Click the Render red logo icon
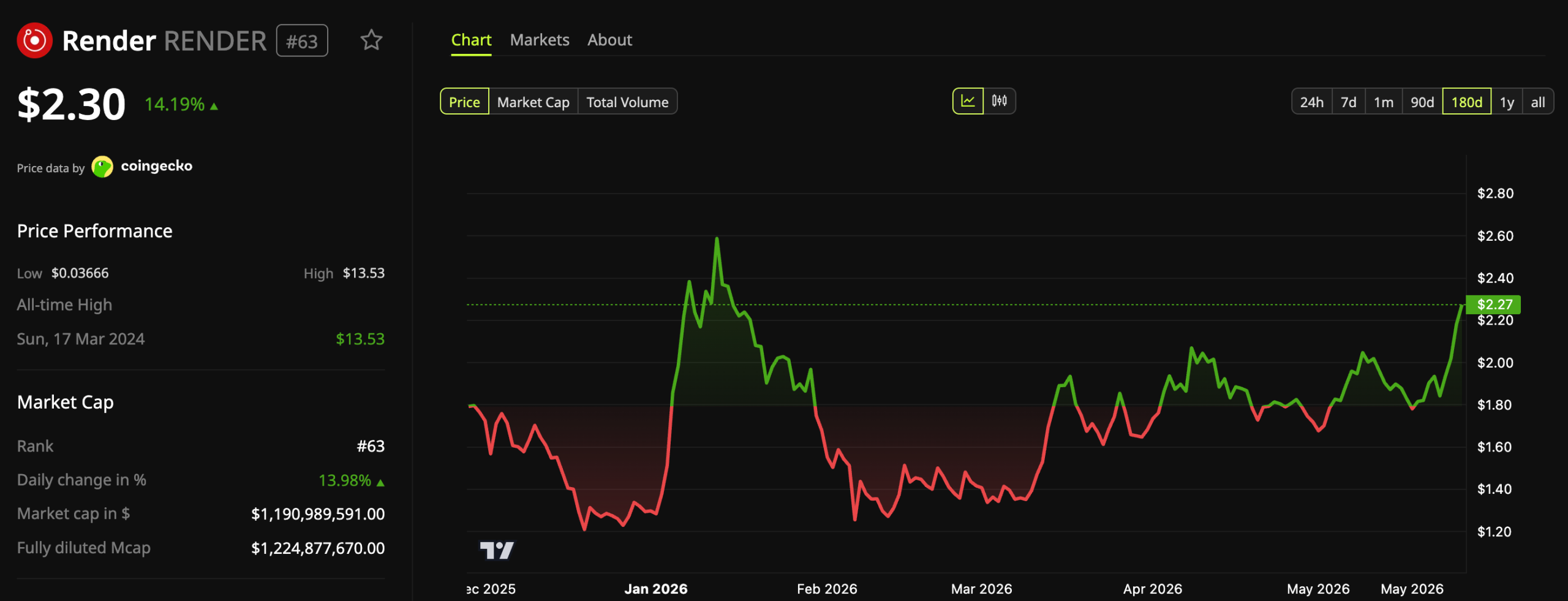This screenshot has width=1568, height=601. 34,40
